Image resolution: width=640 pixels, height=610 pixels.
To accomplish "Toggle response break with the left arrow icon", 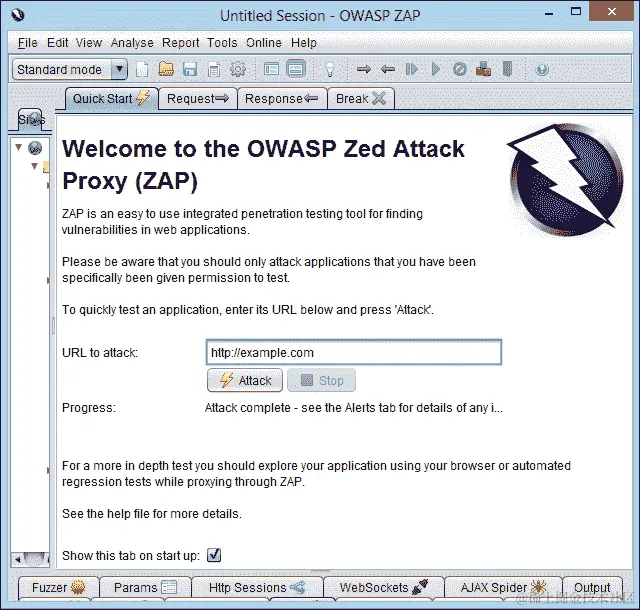I will tap(388, 69).
